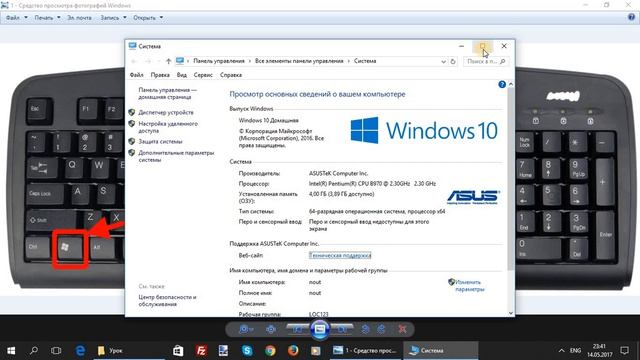This screenshot has height=360, width=640.
Task: Open Tools (Сервис) menu in System window
Action: [x=203, y=75]
